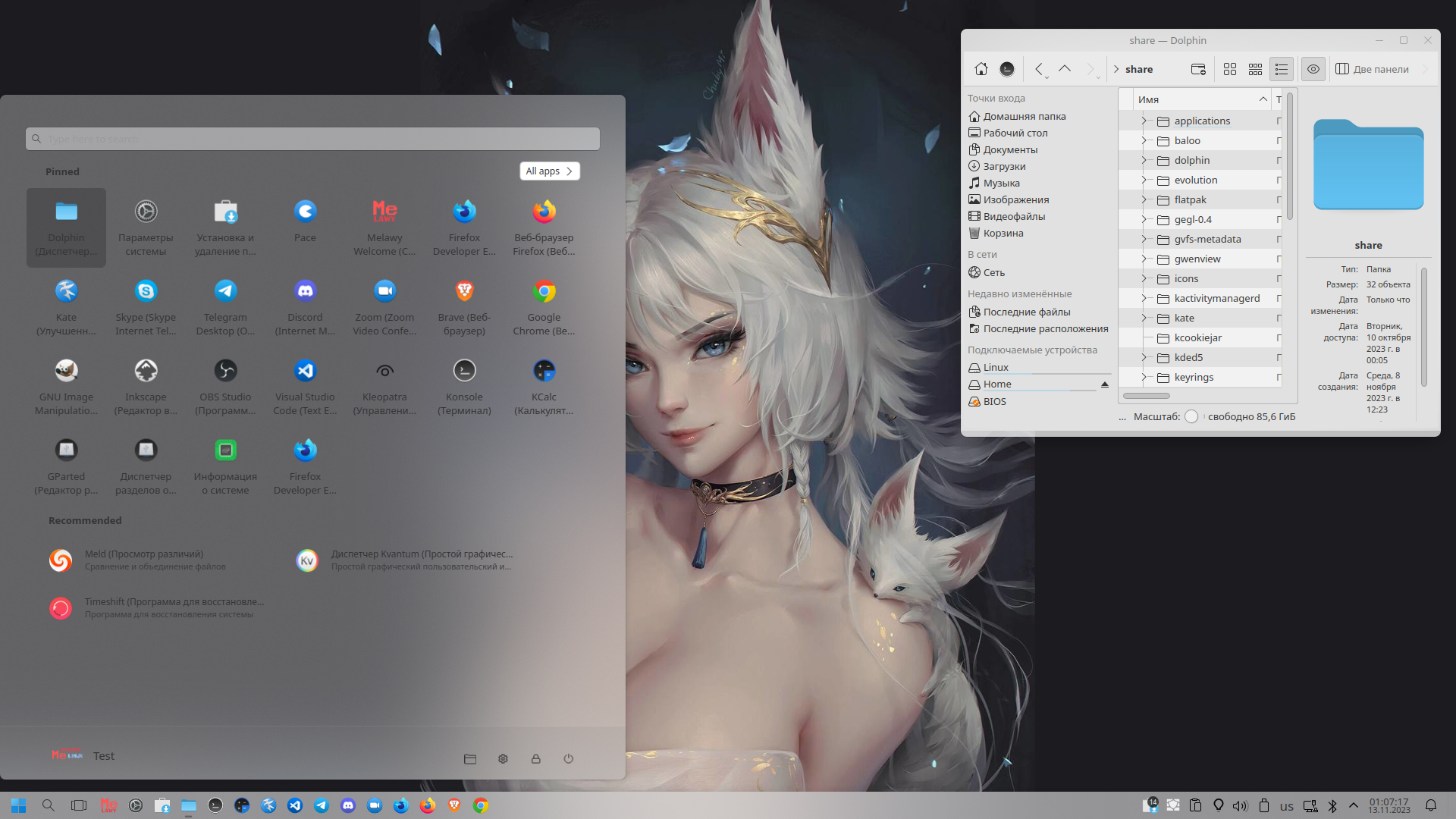Screen dimensions: 1456x819
Task: Click power icon in start menu
Action: point(569,758)
